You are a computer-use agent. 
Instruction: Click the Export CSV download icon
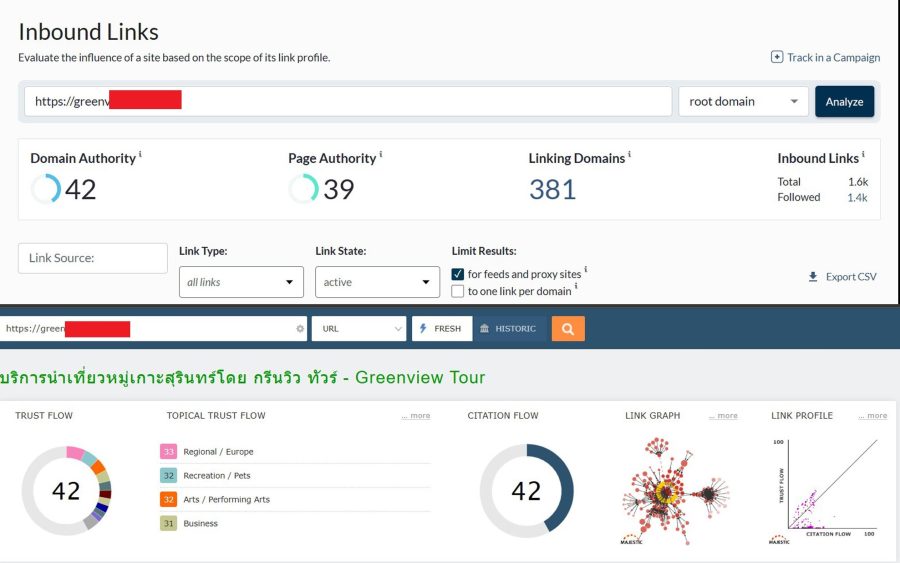(x=813, y=277)
